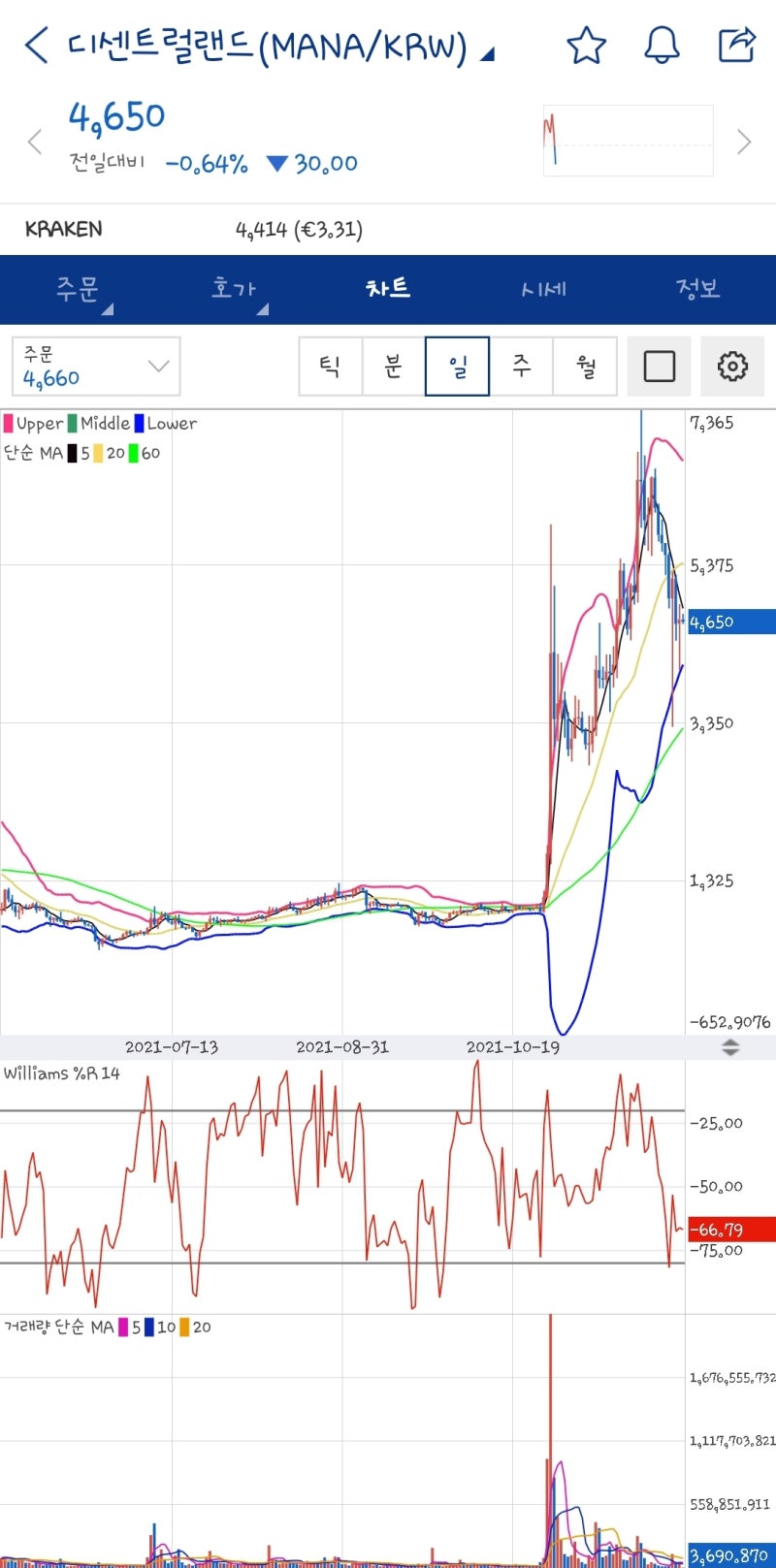Open chart settings via the gear icon
Viewport: 776px width, 1568px height.
click(732, 367)
